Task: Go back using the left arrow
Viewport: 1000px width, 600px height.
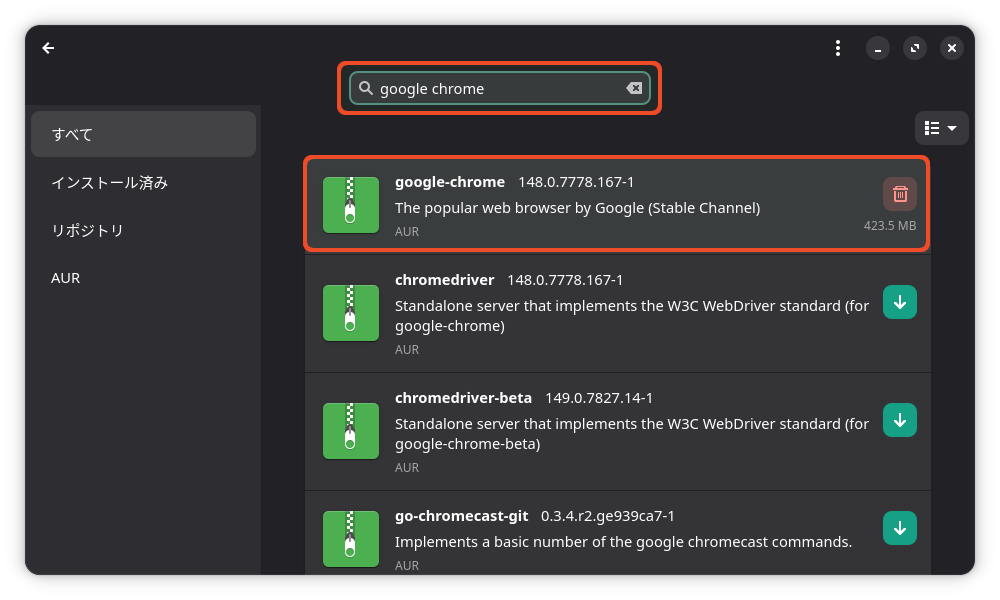Action: (x=48, y=48)
